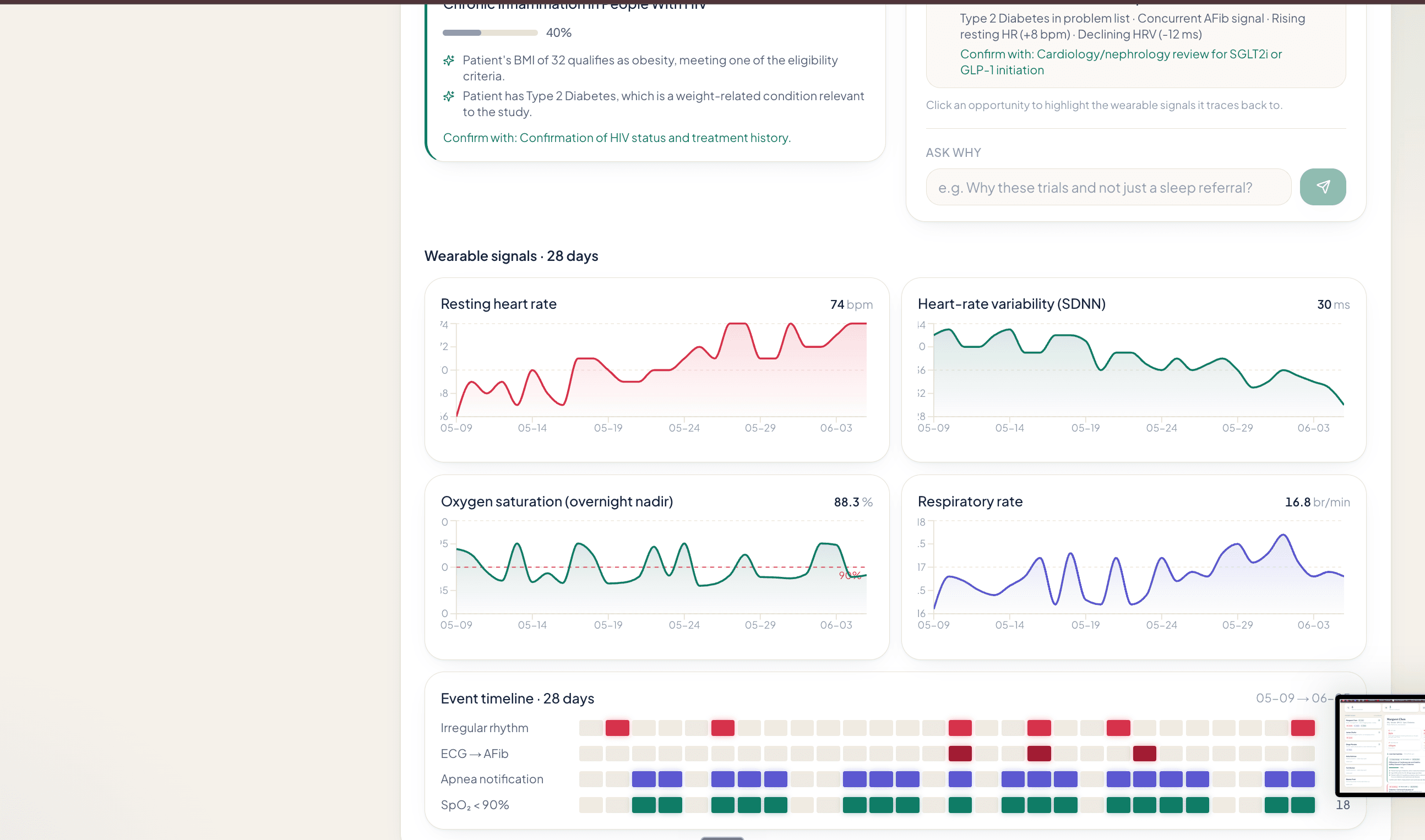Click sparkle icon beside Type 2 Diabetes note
1425x840 pixels.
tap(448, 96)
